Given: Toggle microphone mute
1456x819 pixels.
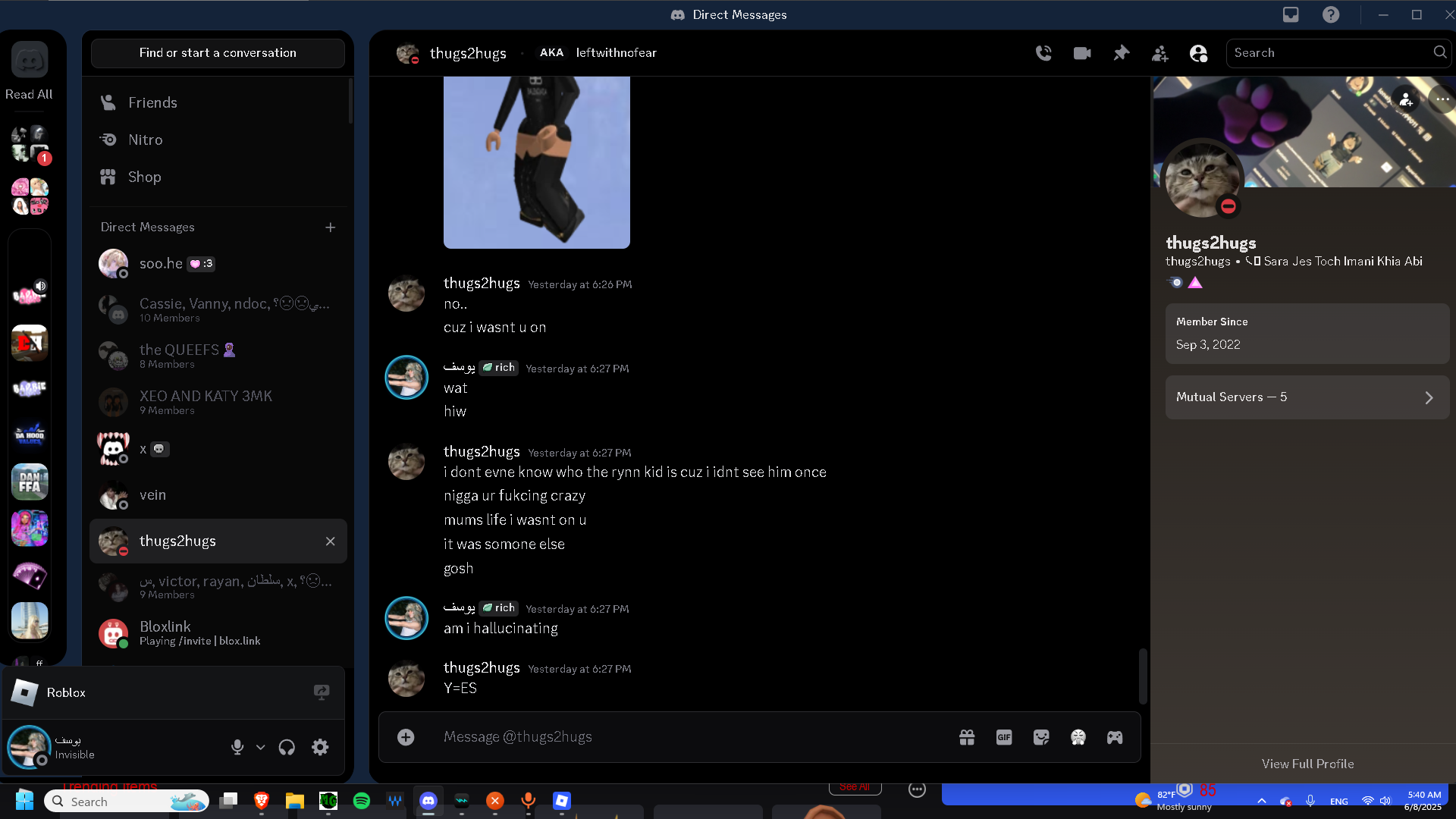Looking at the screenshot, I should (237, 748).
